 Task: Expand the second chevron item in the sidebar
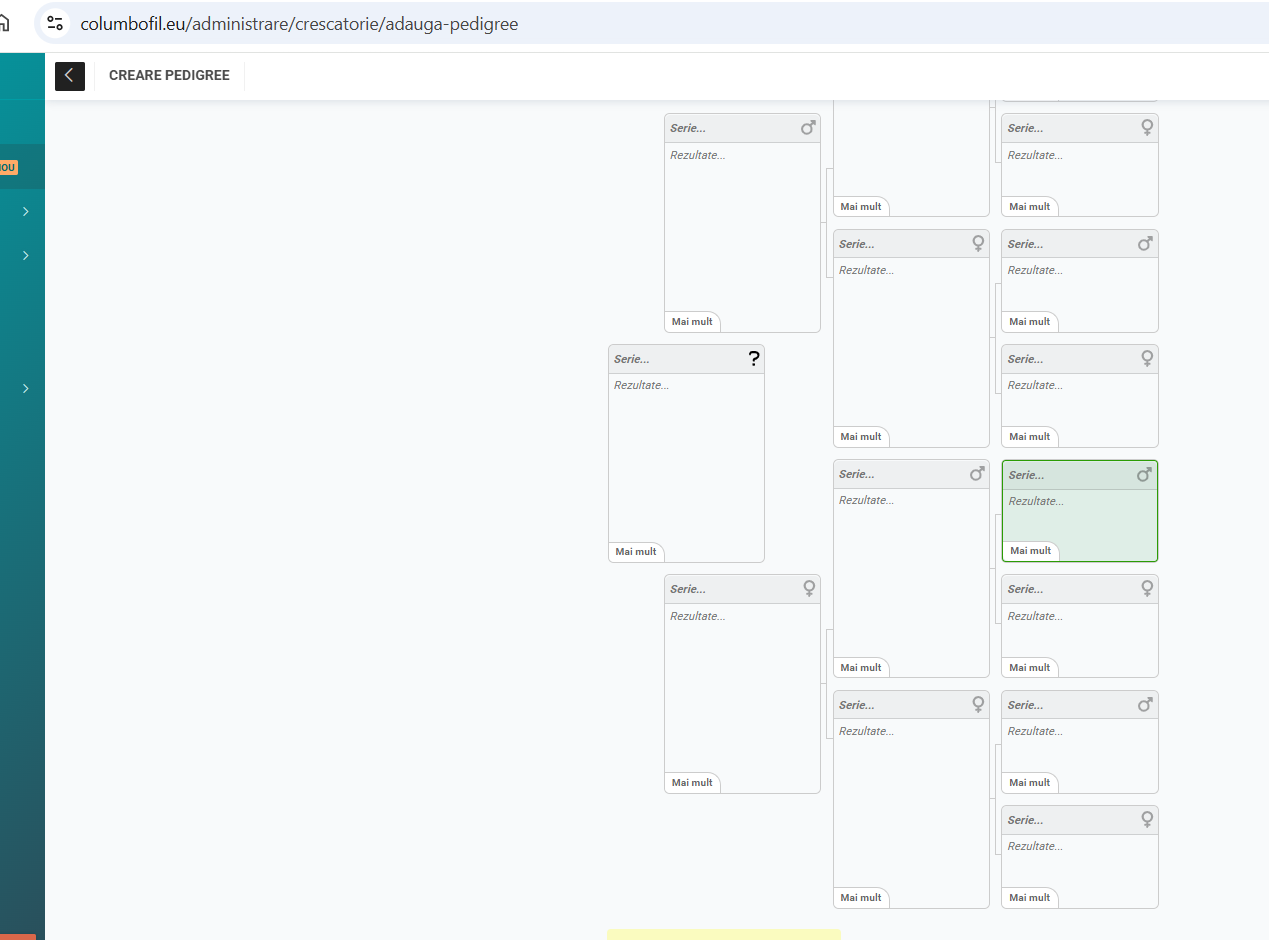(25, 256)
